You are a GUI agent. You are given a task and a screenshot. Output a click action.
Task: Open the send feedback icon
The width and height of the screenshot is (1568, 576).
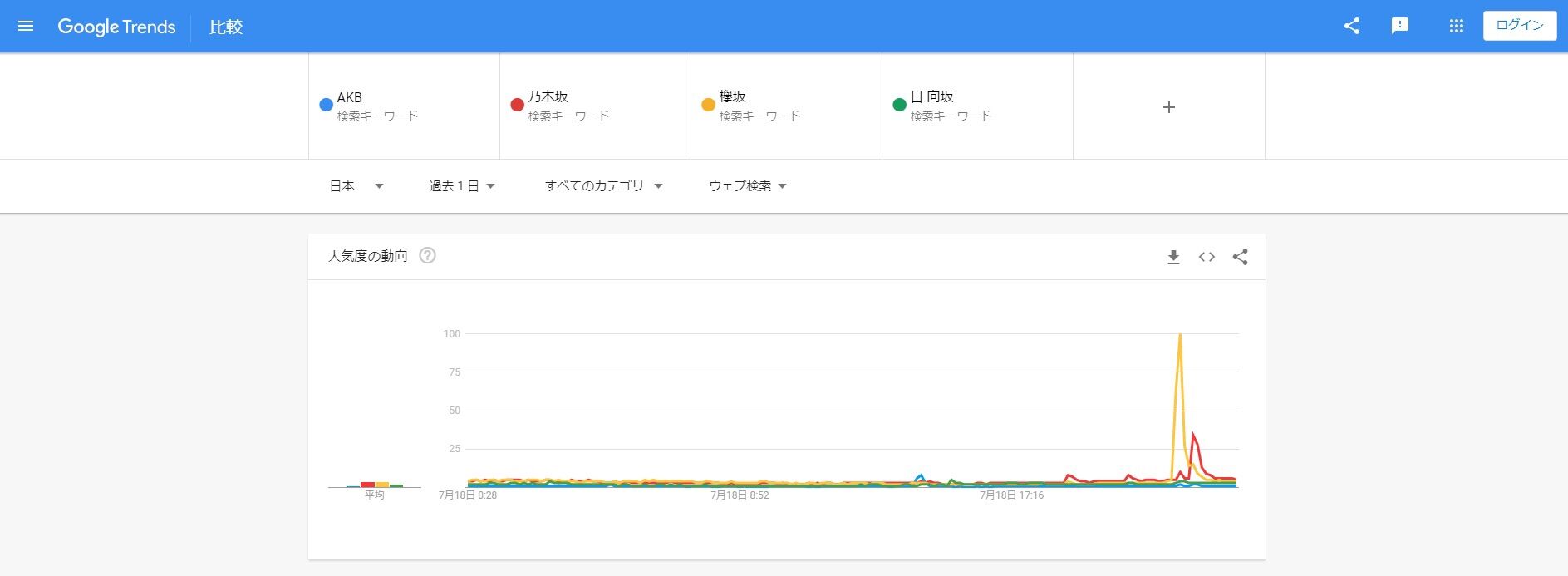click(1400, 26)
